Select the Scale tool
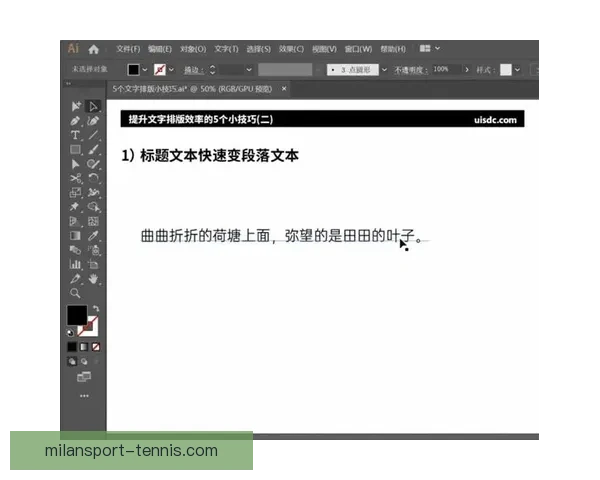Screen dimensions: 600x480 tap(75, 193)
